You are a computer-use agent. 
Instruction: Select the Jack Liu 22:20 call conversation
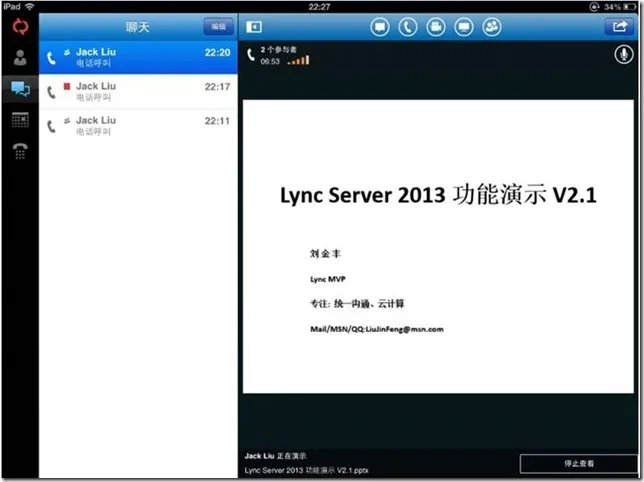click(138, 57)
